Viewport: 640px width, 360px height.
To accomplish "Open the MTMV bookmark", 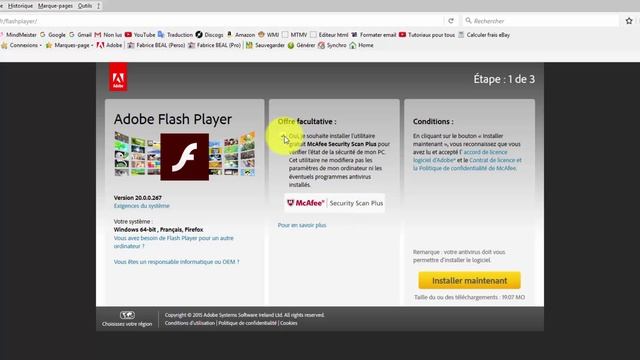I will [x=294, y=35].
